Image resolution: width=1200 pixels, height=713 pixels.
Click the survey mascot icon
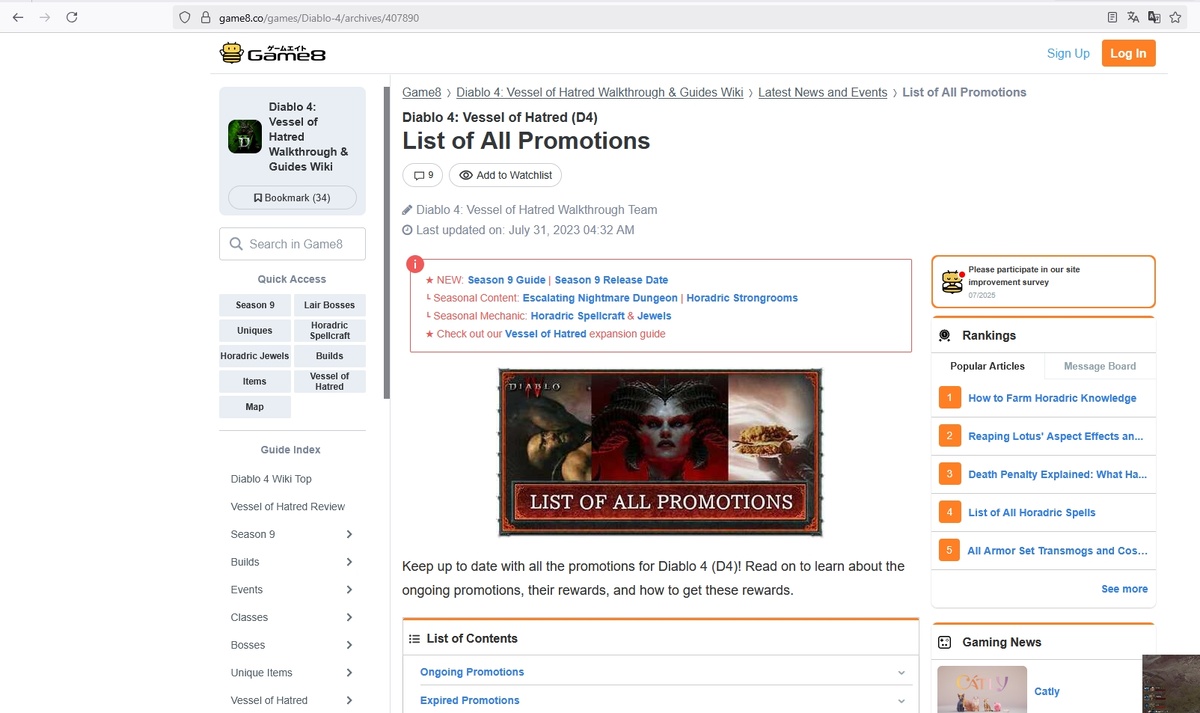(x=951, y=282)
